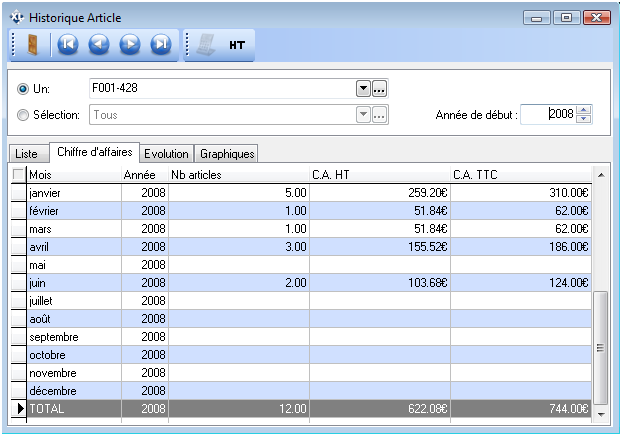622x436 pixels.
Task: Click the Nb articles column header
Action: click(x=238, y=175)
